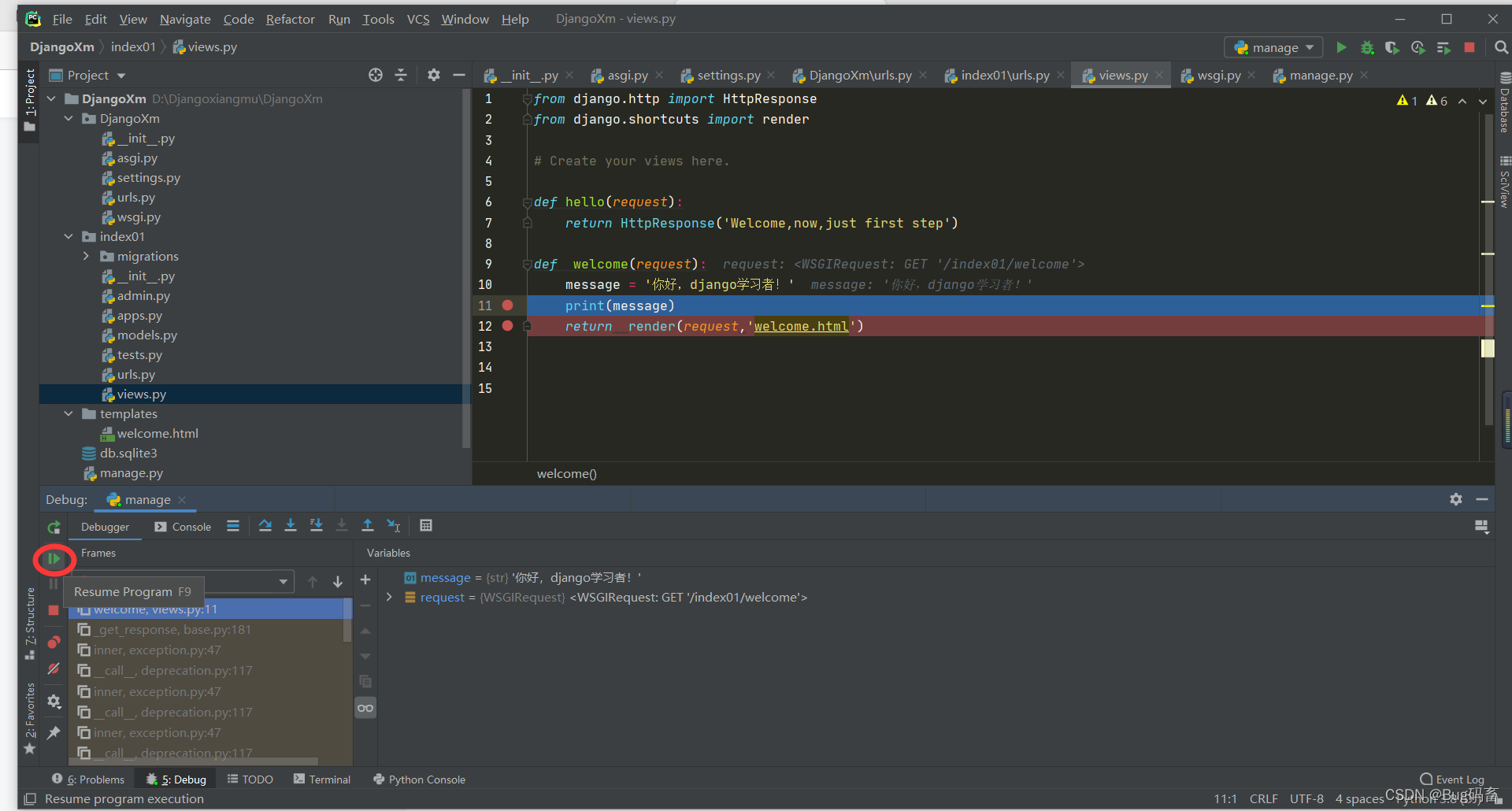Viewport: 1512px width, 811px height.
Task: Remove breakpoint on line 12
Action: (508, 326)
